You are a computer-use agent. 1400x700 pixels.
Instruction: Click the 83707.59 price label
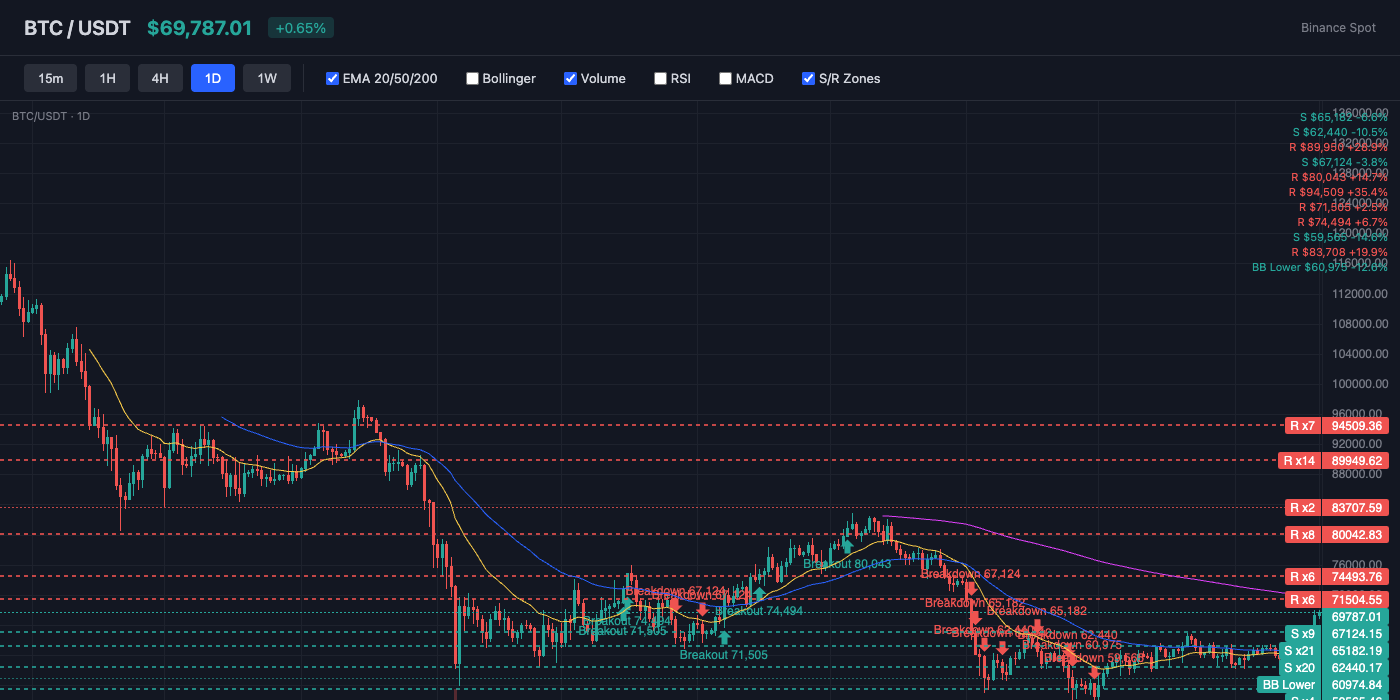1356,507
